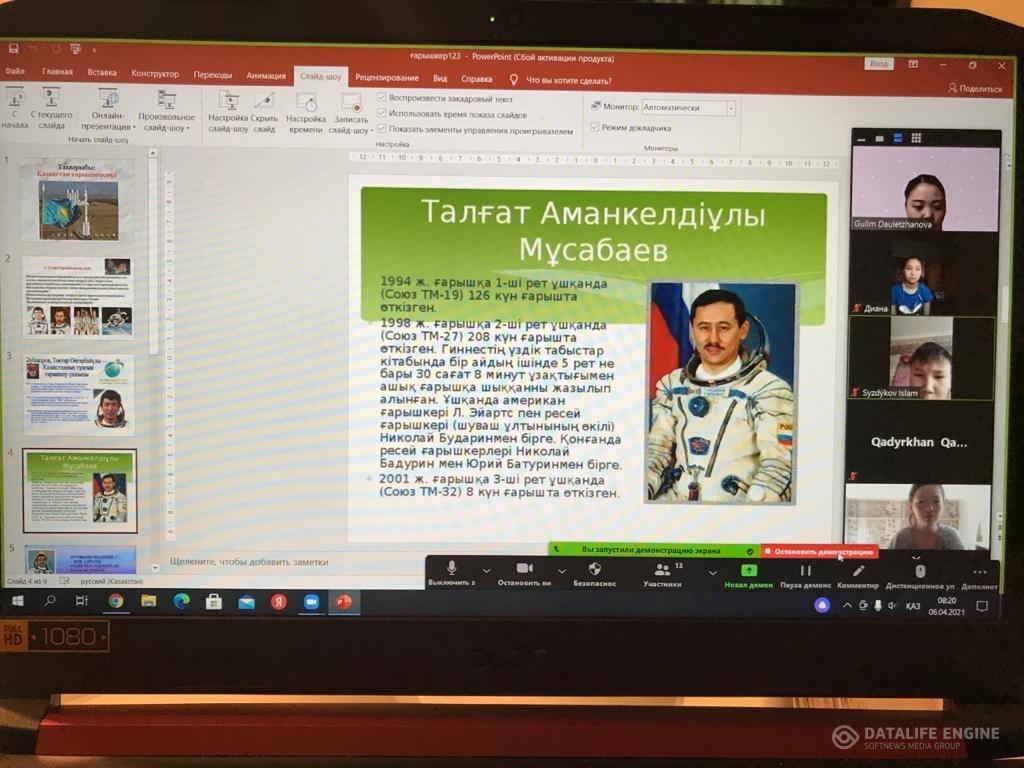Switch to the Анимация ribbon tab

pyautogui.click(x=266, y=75)
